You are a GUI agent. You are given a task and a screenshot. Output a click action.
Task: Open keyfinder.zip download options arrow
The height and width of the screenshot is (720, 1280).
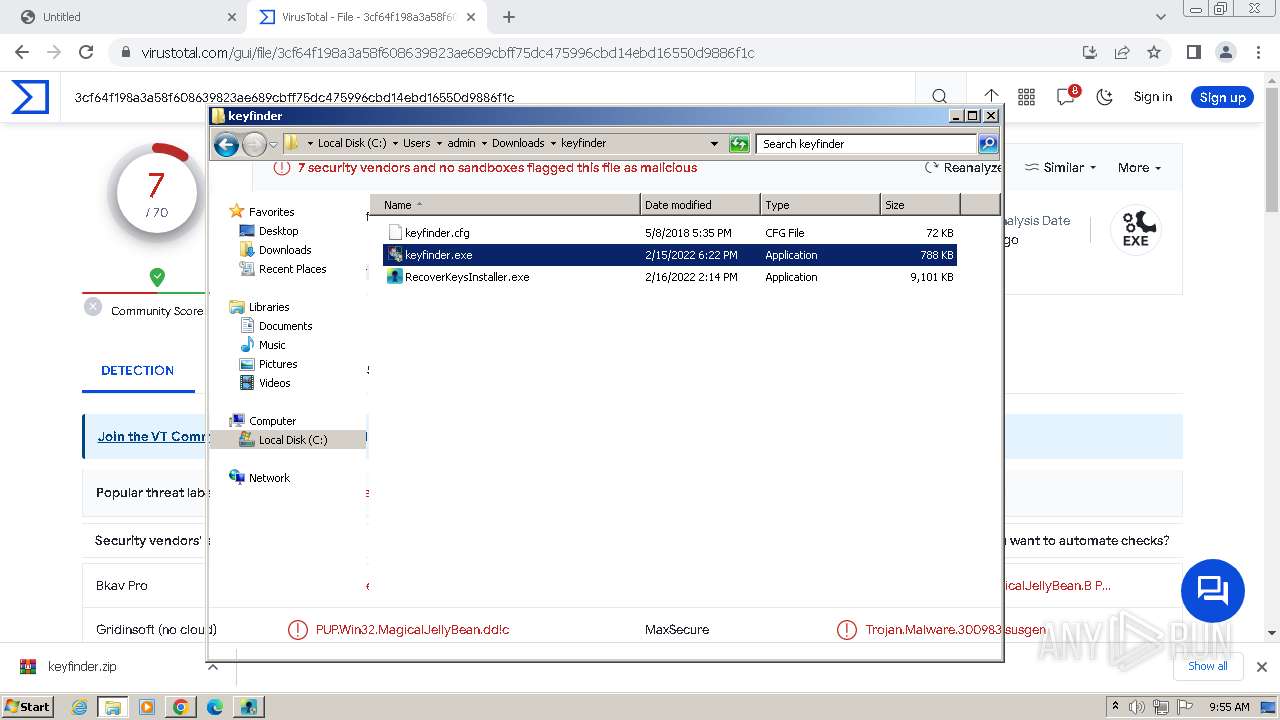point(212,667)
